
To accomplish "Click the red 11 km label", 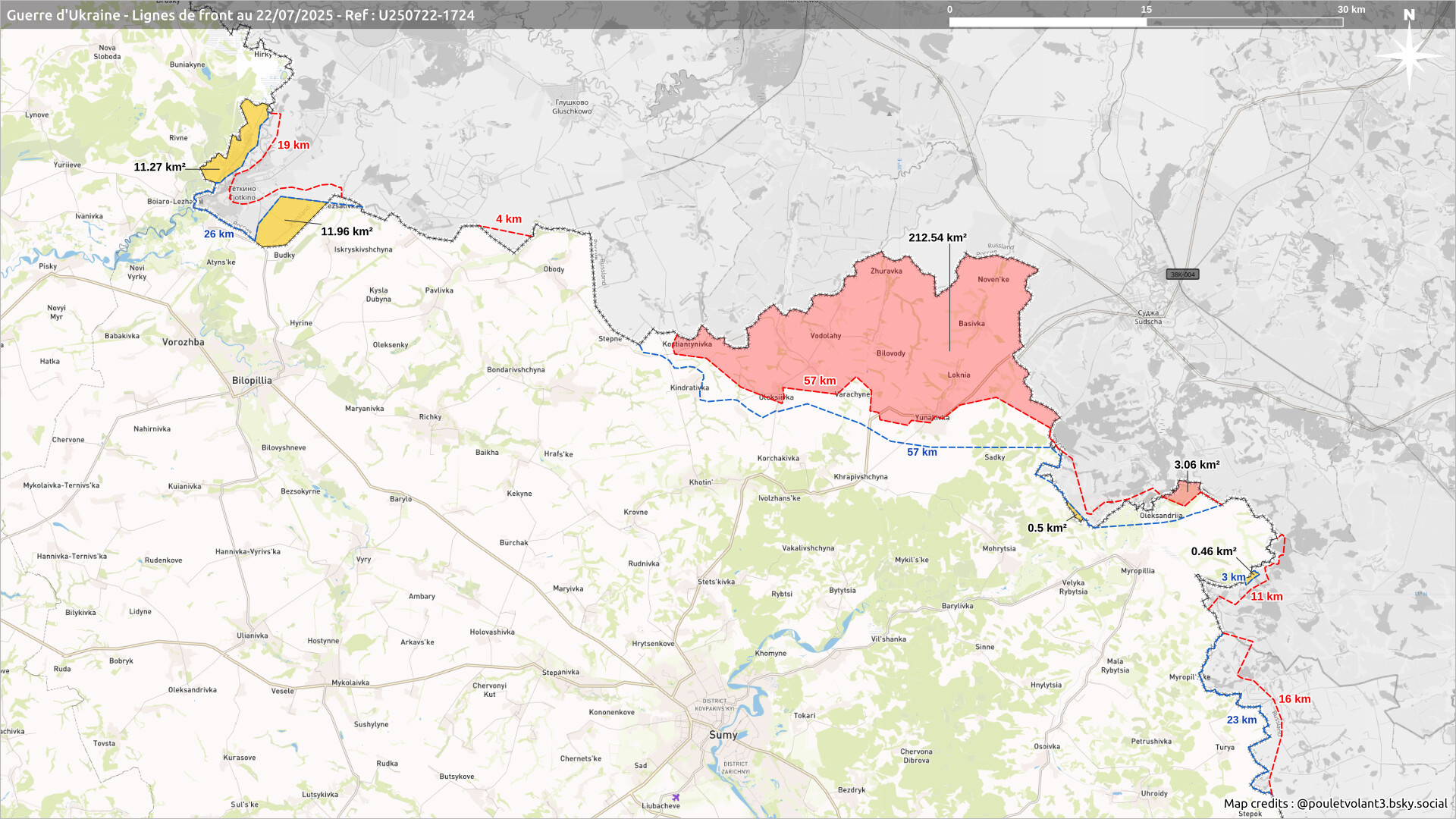I will click(x=1266, y=596).
